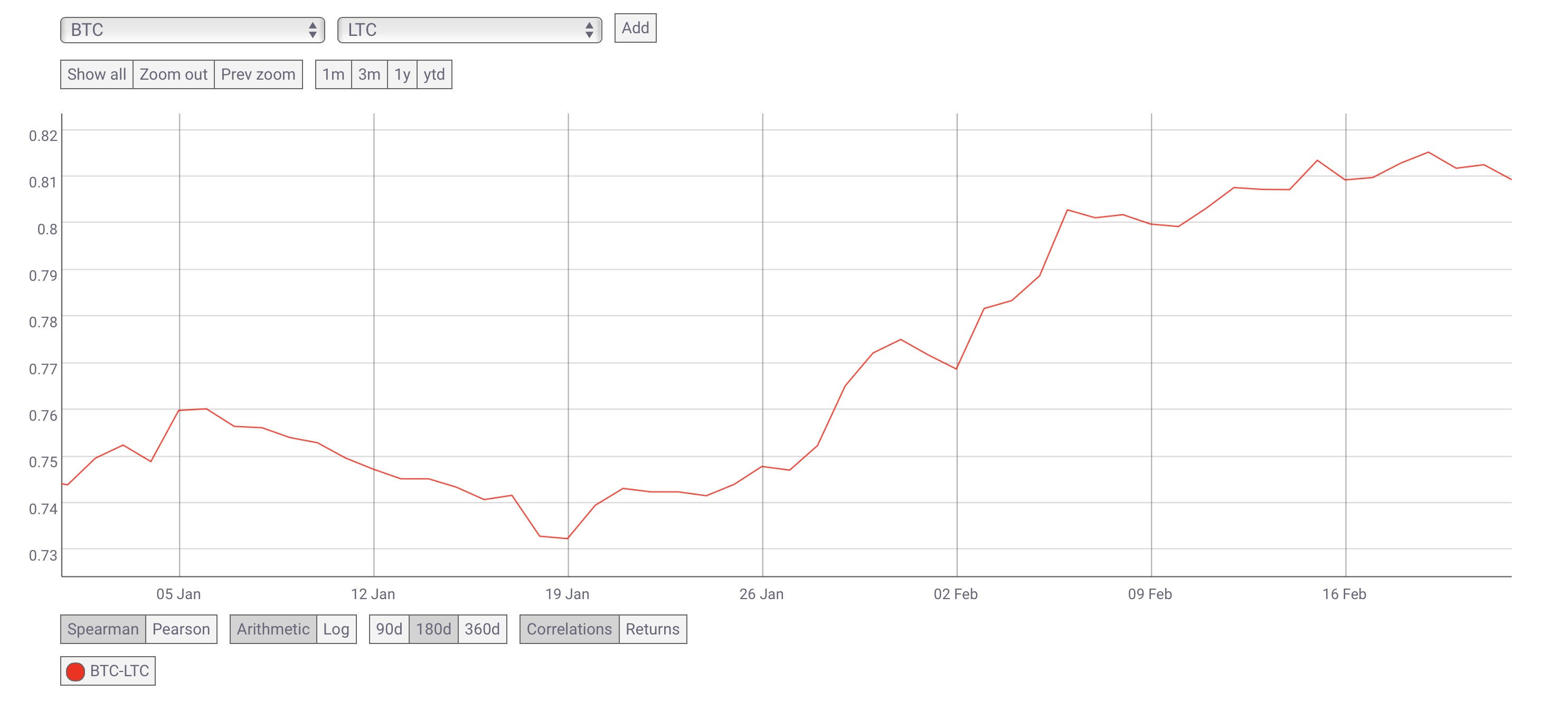Image resolution: width=1568 pixels, height=701 pixels.
Task: Click the Show all button
Action: pos(97,74)
